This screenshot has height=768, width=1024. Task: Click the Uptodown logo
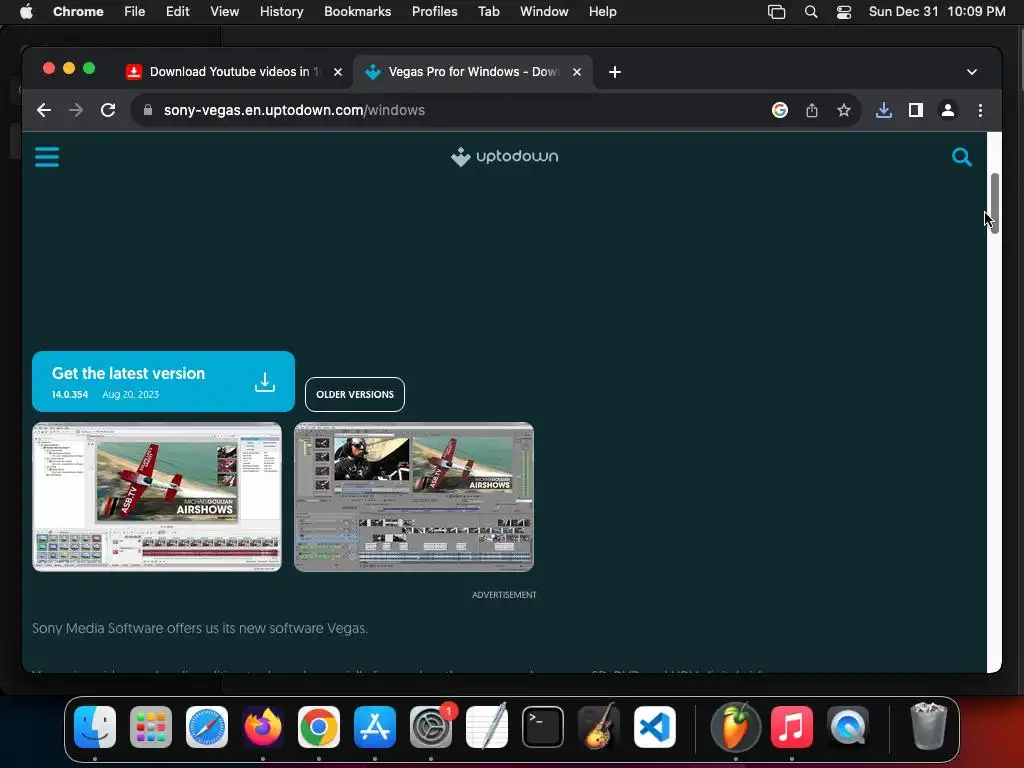coord(504,157)
